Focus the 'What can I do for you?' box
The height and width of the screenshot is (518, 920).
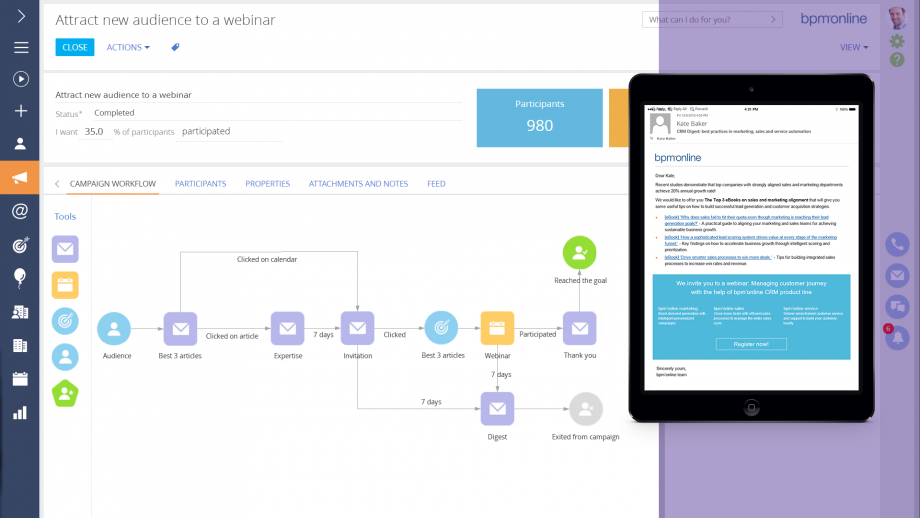pos(714,20)
